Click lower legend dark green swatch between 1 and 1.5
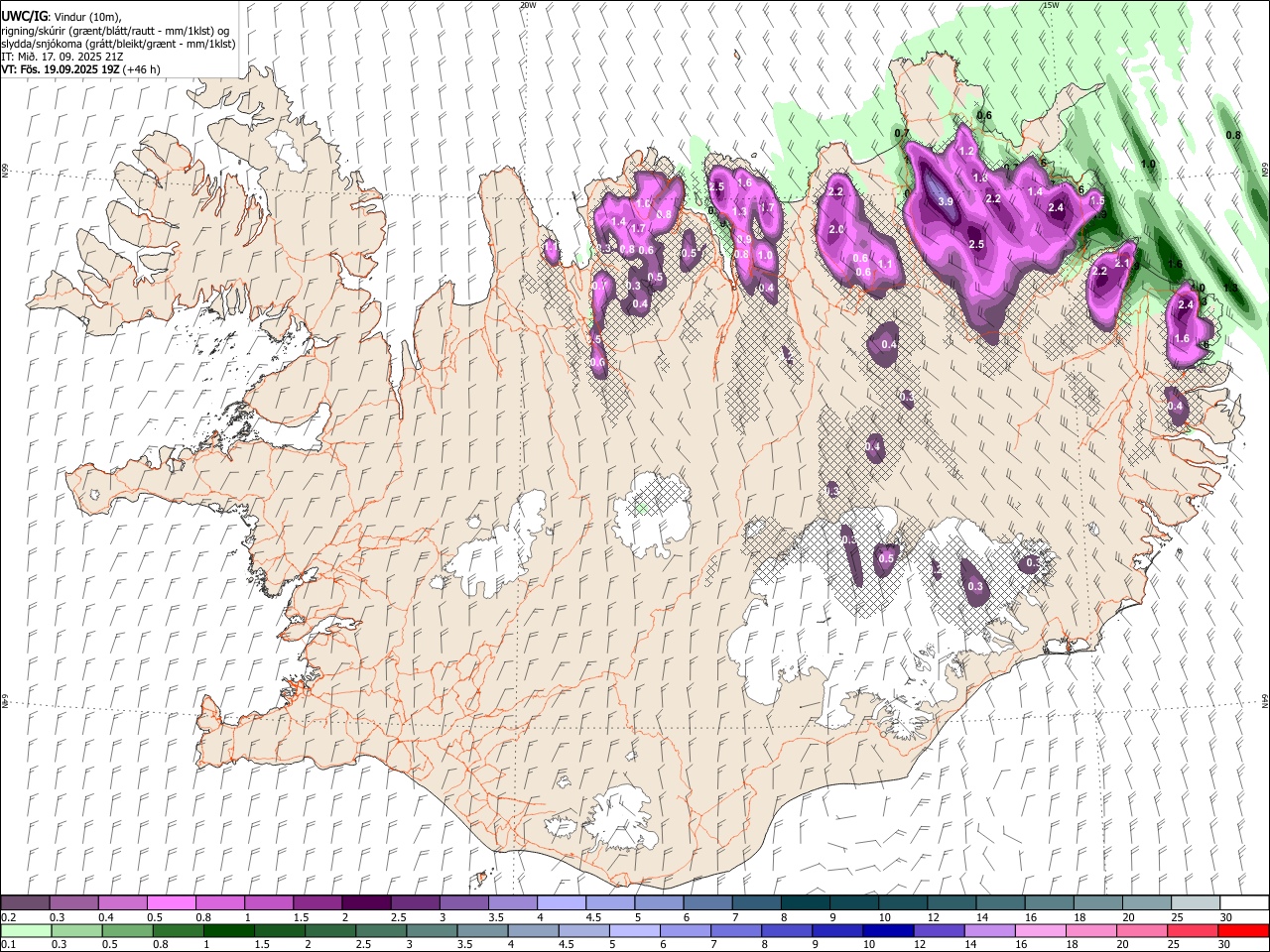 coord(228,930)
